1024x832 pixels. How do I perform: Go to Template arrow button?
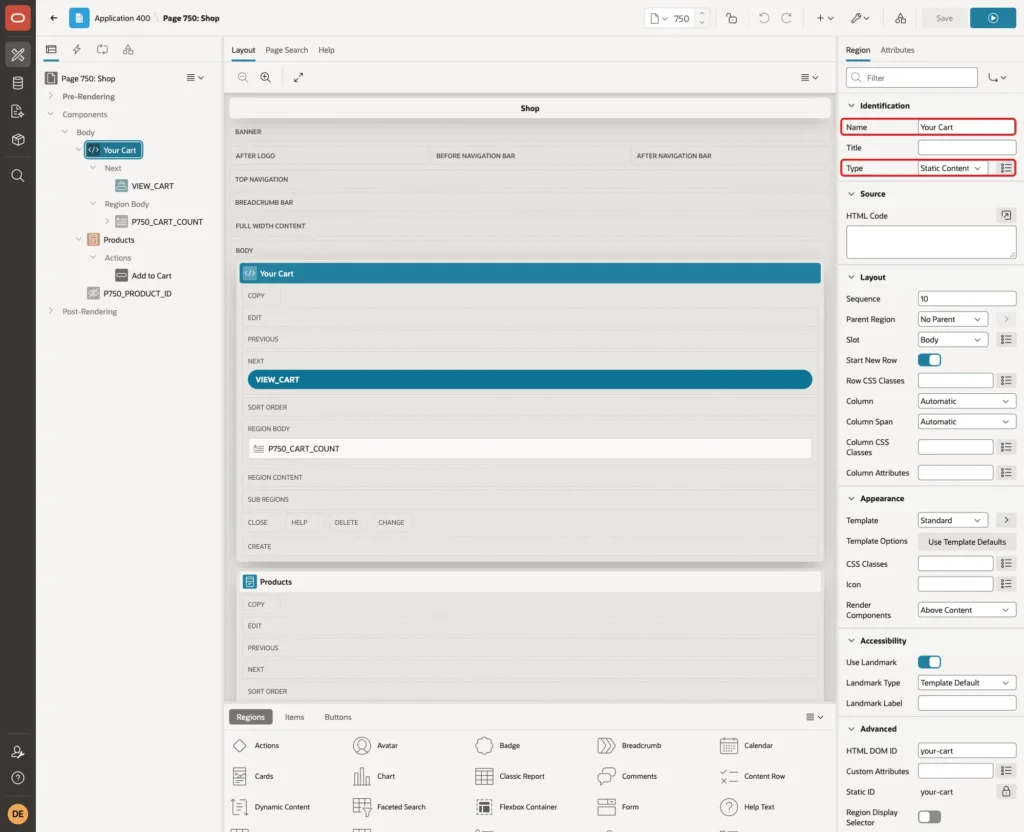[x=1006, y=520]
